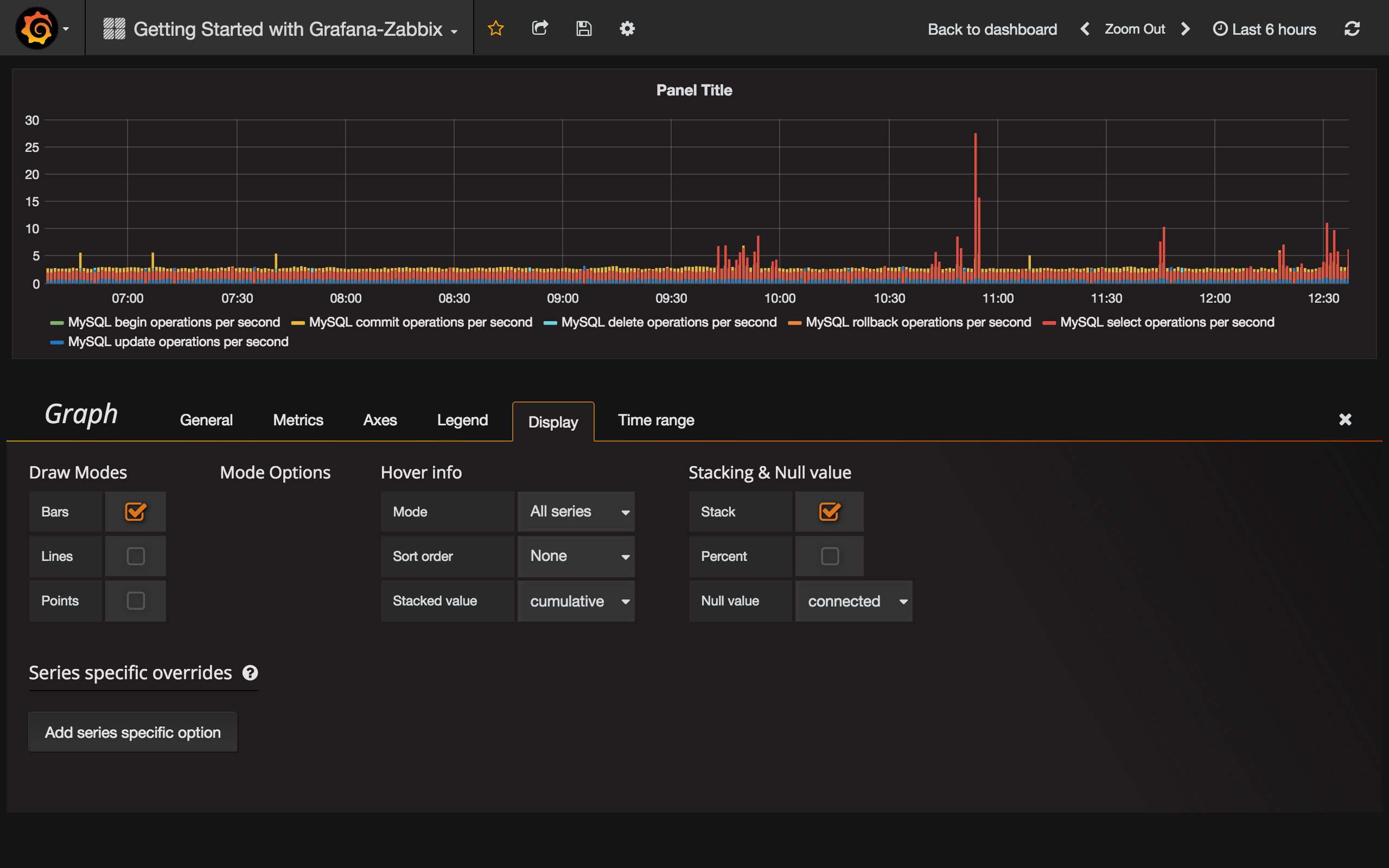Shift time range back with left chevron
The width and height of the screenshot is (1389, 868).
(1084, 29)
